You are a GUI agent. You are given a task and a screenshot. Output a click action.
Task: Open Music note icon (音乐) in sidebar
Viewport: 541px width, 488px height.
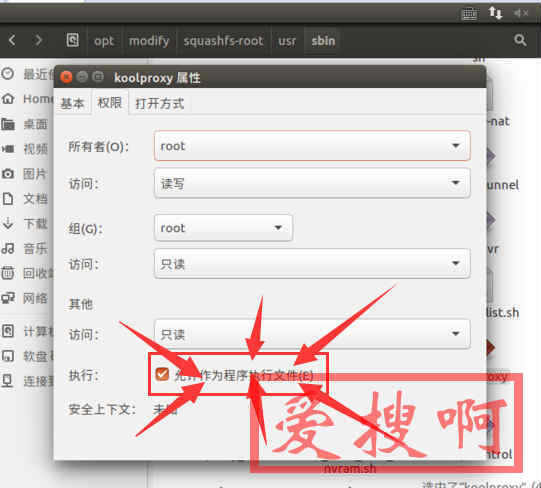click(8, 248)
